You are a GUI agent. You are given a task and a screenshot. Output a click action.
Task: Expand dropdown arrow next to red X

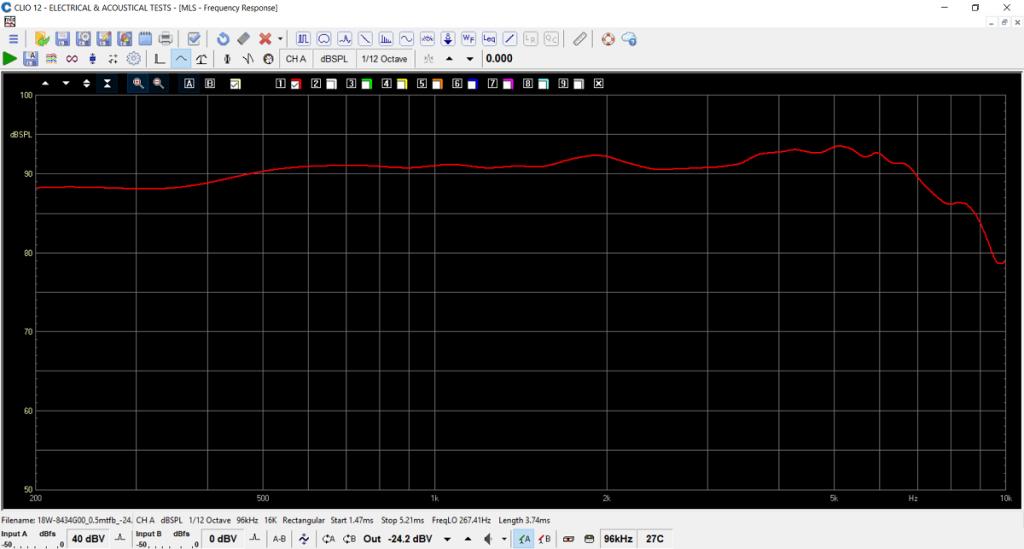(x=280, y=39)
